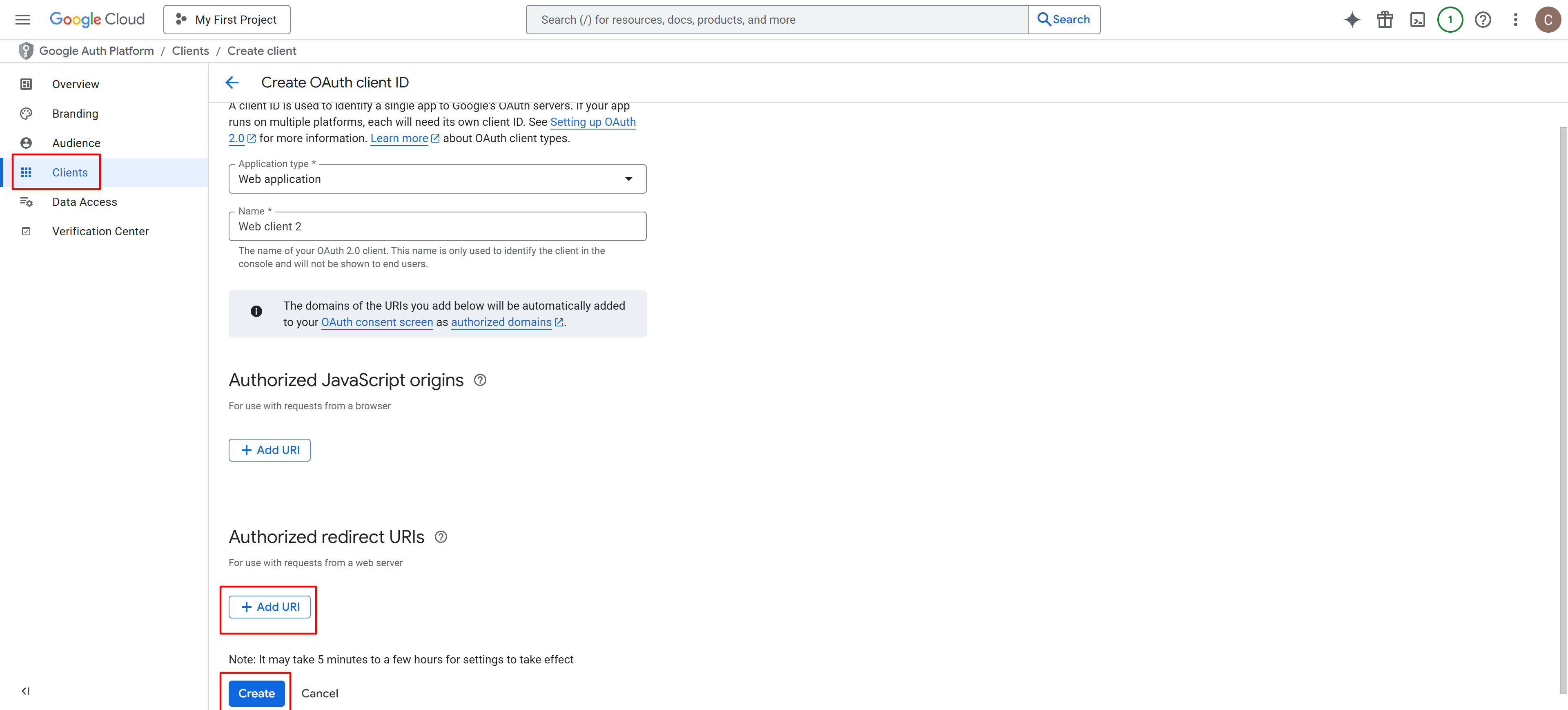The image size is (1568, 710).
Task: Open the help question mark icon
Action: (x=1482, y=20)
